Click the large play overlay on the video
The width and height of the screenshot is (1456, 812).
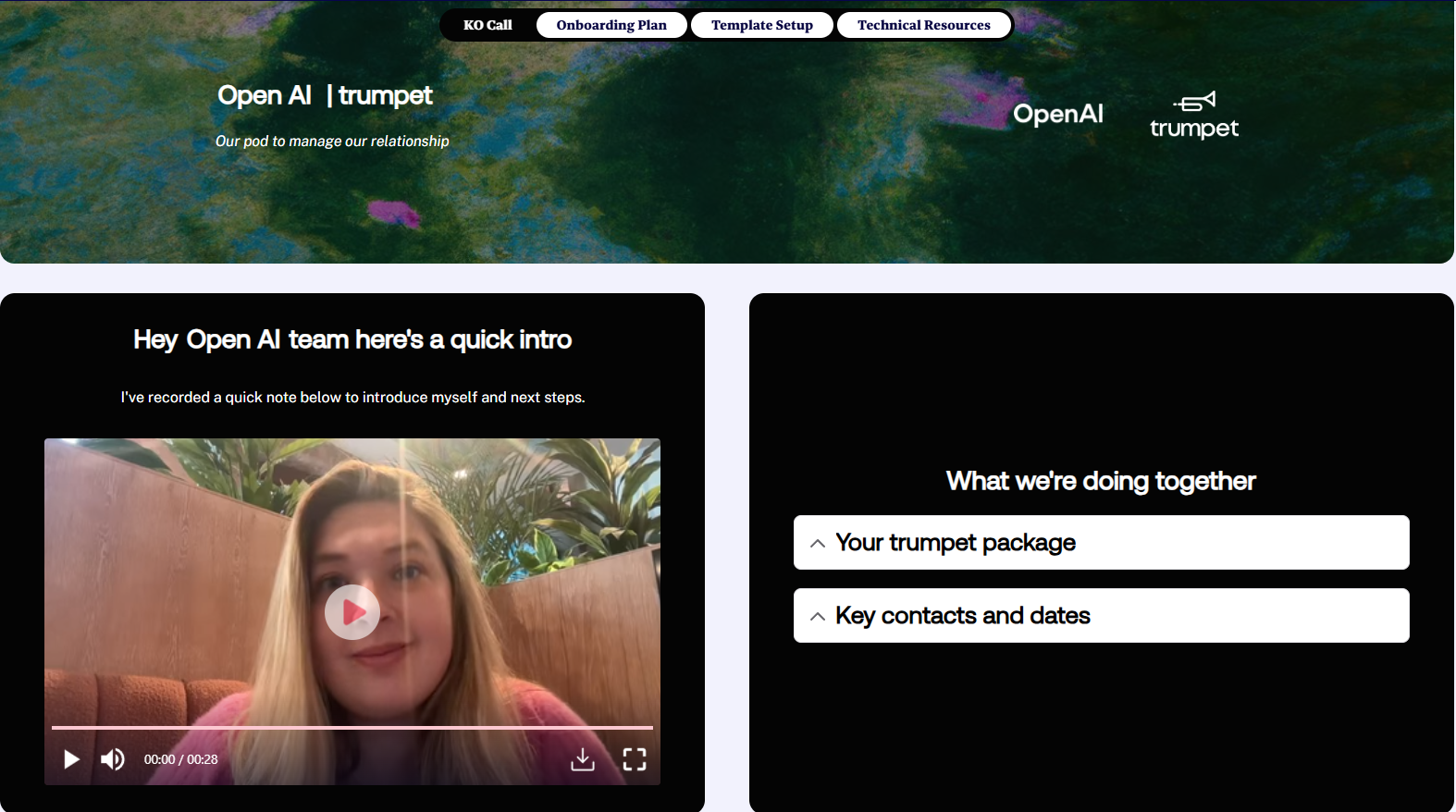pyautogui.click(x=352, y=612)
